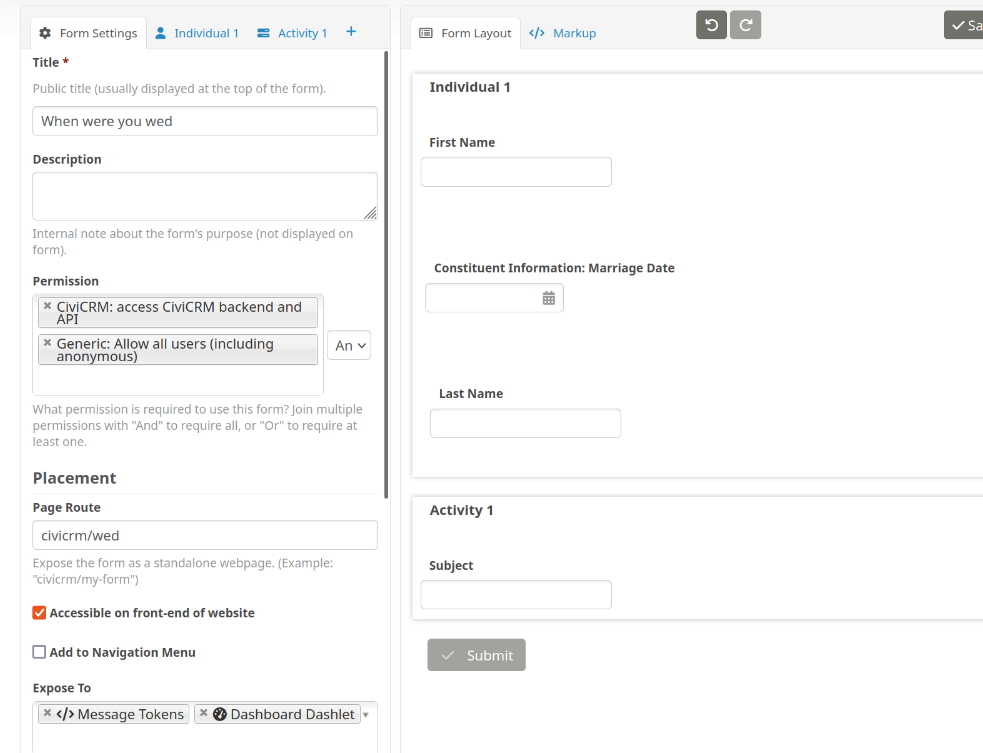Click the redo button
This screenshot has width=983, height=753.
pos(745,25)
